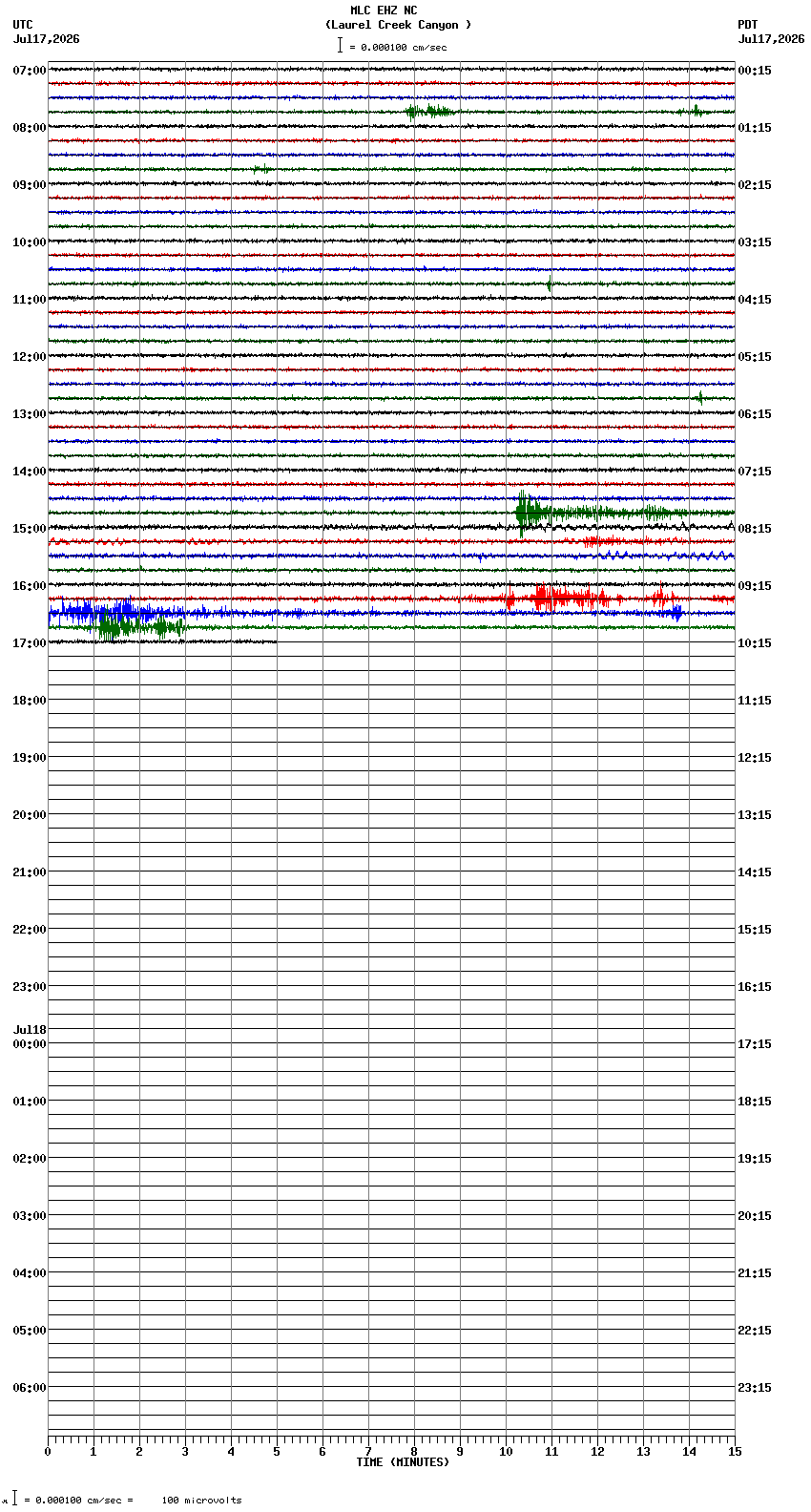Click the small green event in the 07:45 trace
This screenshot has height=1512, width=811.
click(x=429, y=112)
